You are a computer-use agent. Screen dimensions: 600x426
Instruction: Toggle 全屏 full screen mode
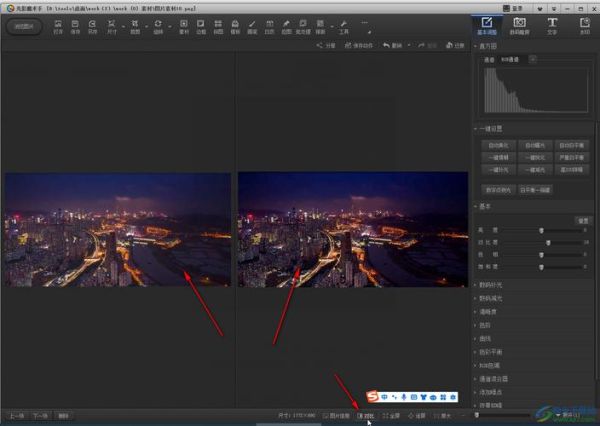[393, 415]
